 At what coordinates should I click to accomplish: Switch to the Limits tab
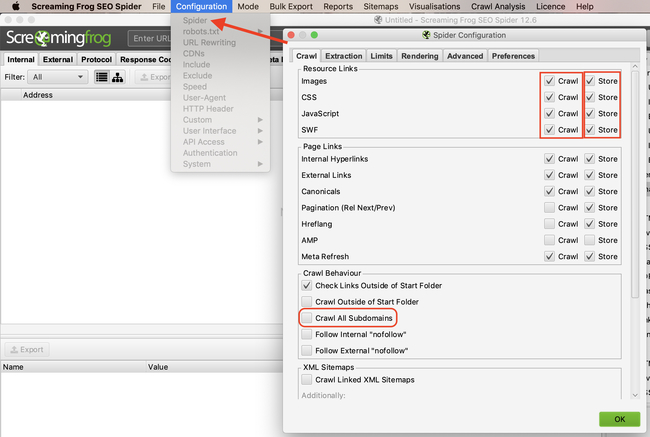coord(381,56)
